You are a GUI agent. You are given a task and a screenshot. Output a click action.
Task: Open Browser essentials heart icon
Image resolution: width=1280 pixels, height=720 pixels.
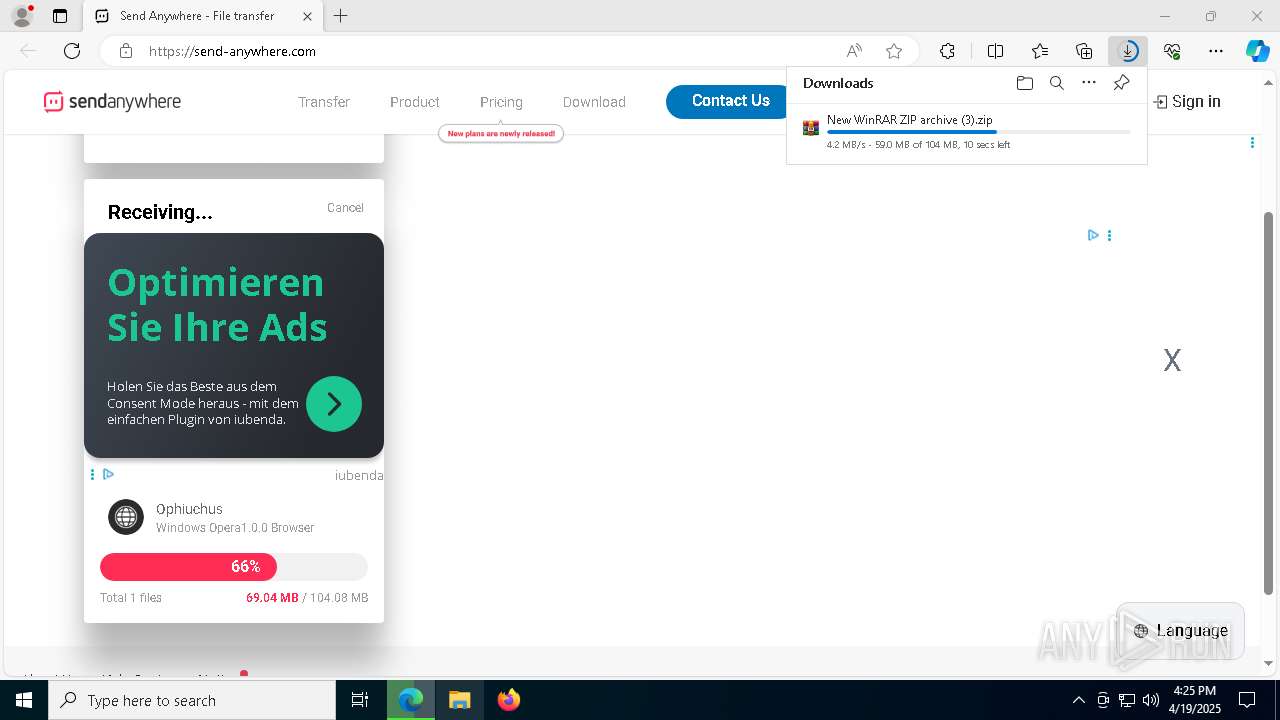[x=1172, y=51]
